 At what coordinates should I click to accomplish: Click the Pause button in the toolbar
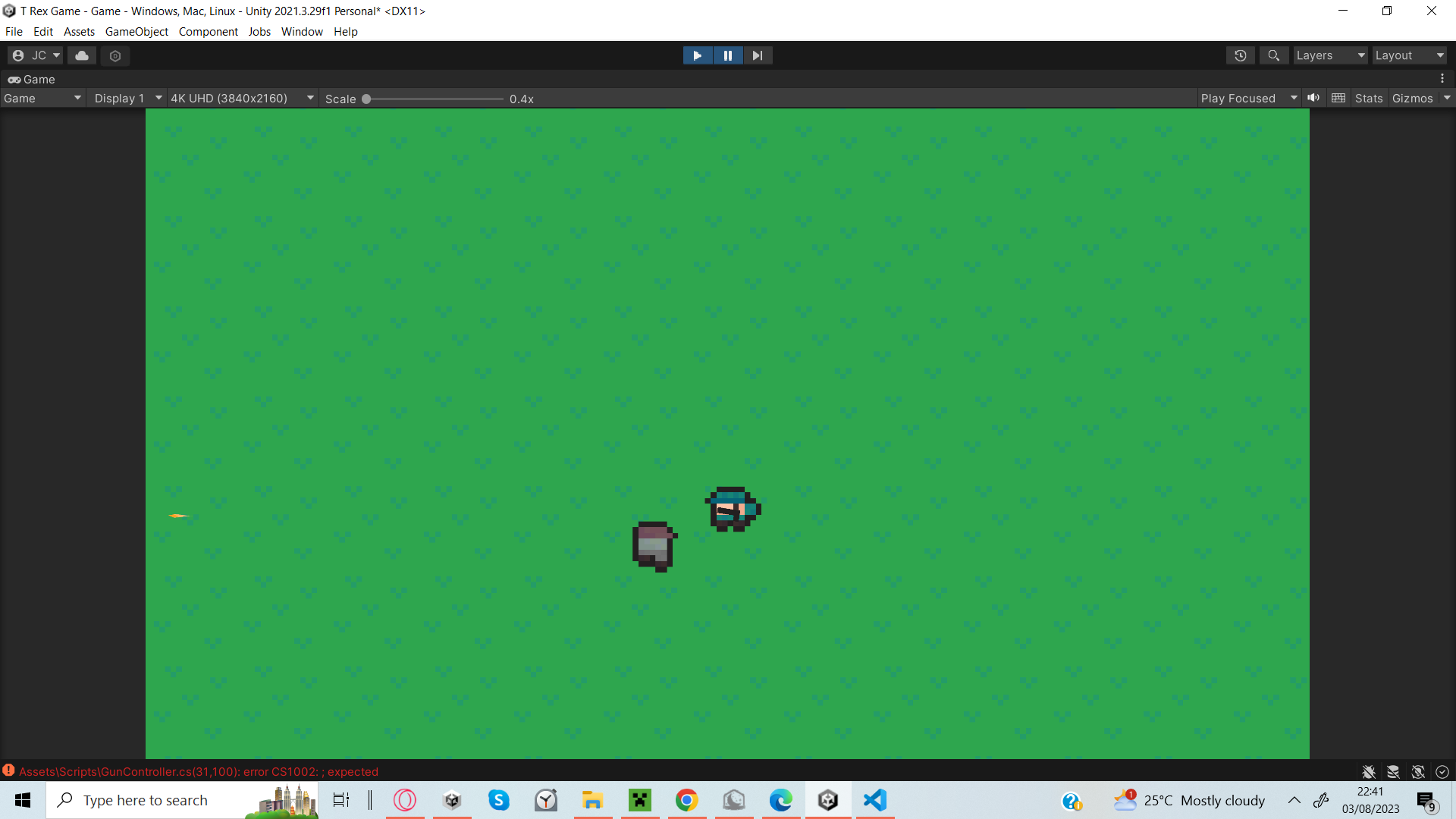[x=728, y=55]
